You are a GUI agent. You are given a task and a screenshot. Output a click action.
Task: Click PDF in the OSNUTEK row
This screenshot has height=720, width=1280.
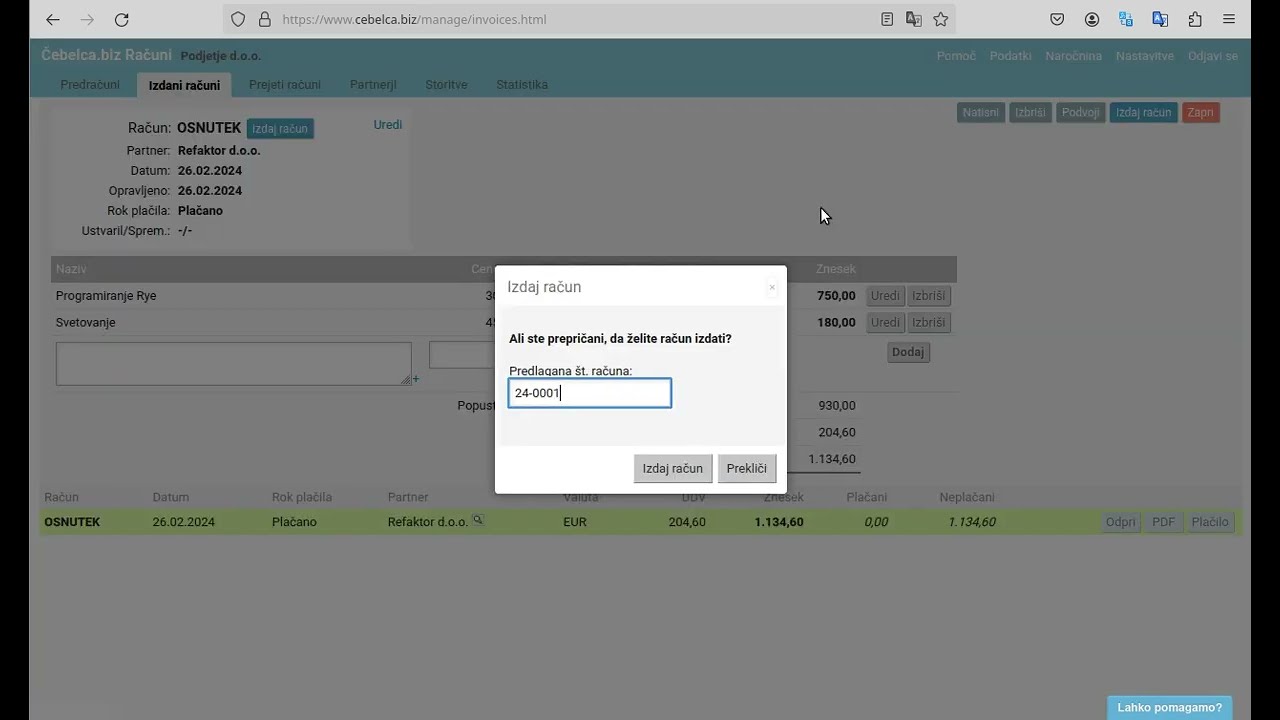click(x=1163, y=522)
